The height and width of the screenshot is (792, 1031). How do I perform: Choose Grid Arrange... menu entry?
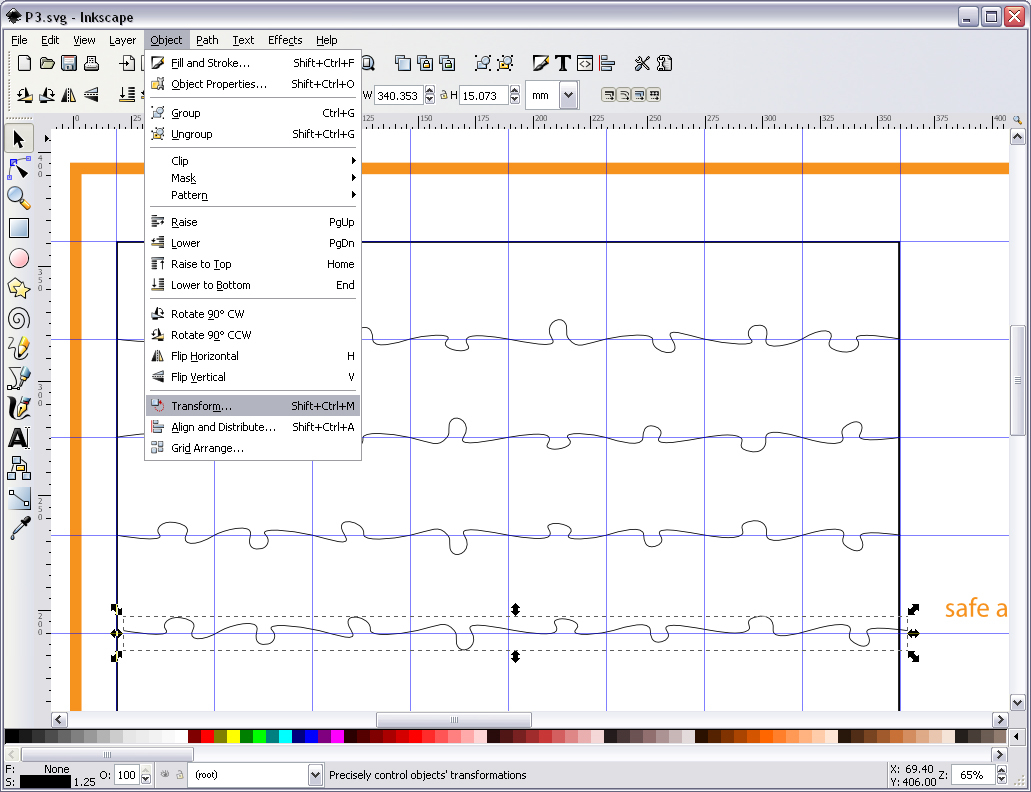(253, 448)
